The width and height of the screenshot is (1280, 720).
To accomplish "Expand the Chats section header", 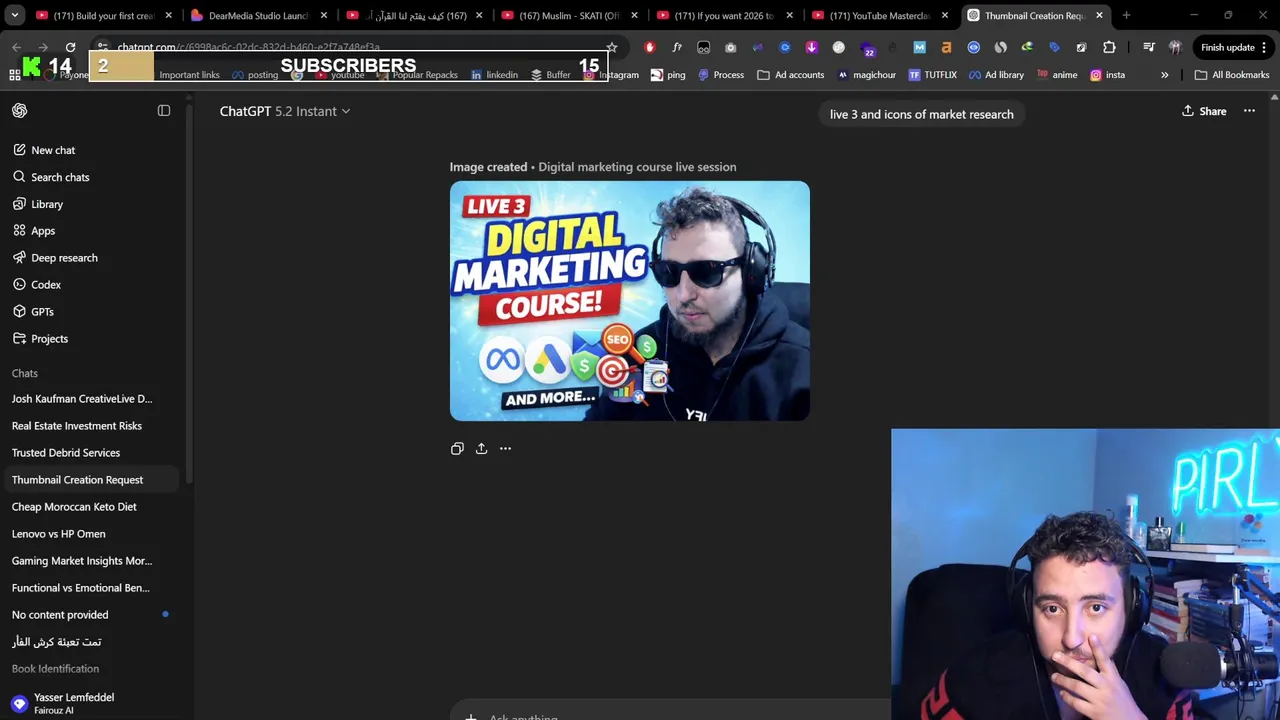I will [25, 373].
